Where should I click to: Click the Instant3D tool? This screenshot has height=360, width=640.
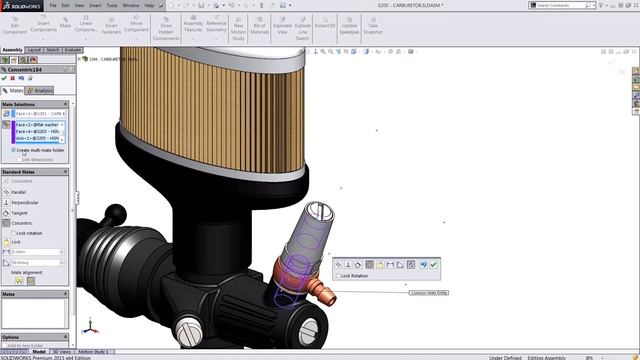pyautogui.click(x=325, y=22)
